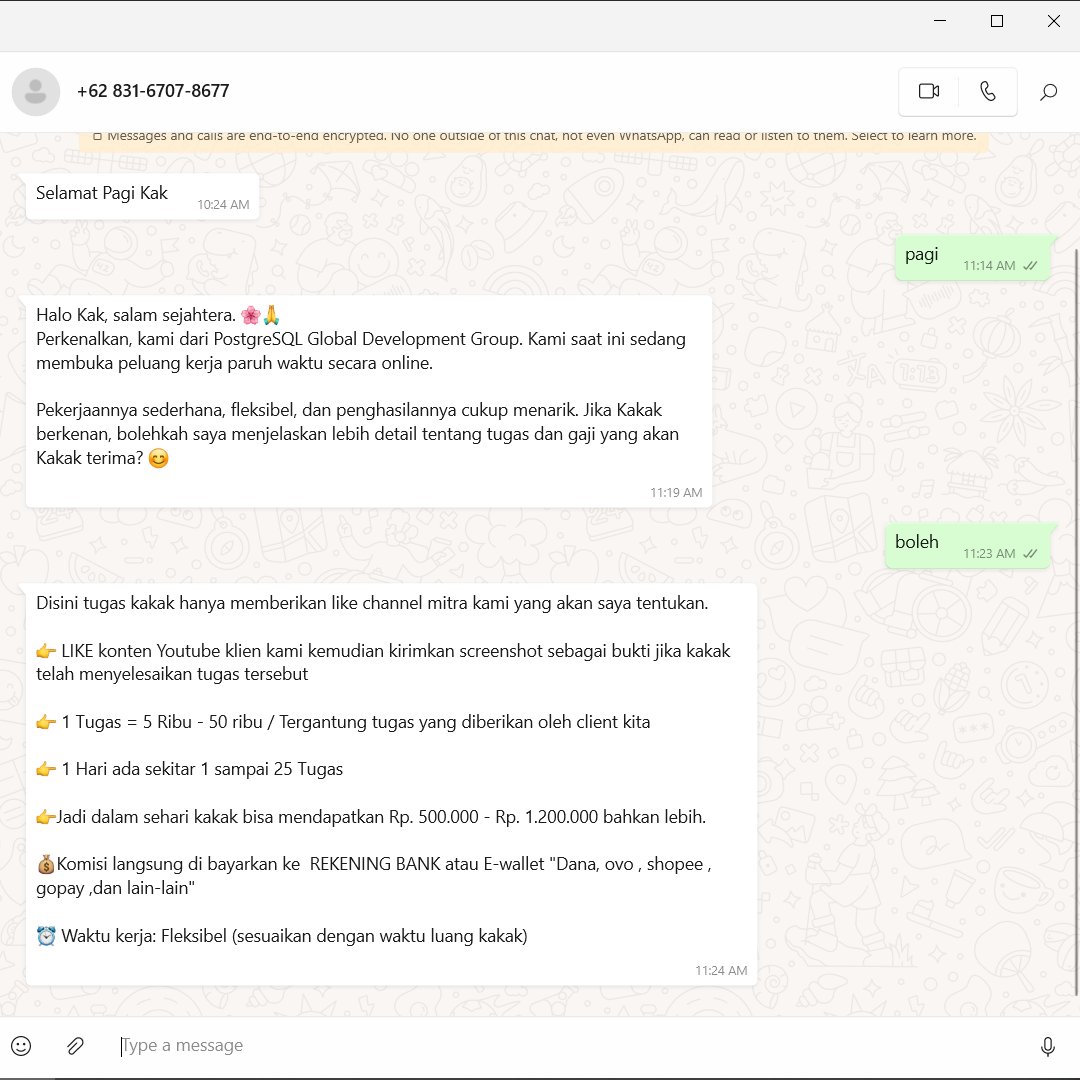Click the line "1 Hari ada sekitar 1 sampai 25 Tugas"

pos(189,769)
